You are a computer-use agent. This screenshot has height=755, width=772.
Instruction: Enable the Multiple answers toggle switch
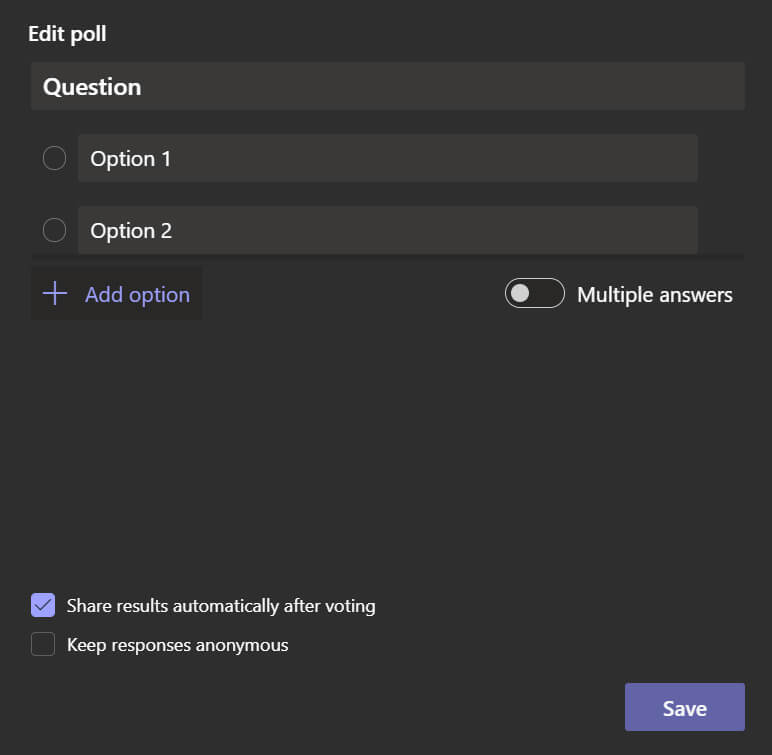(x=535, y=294)
